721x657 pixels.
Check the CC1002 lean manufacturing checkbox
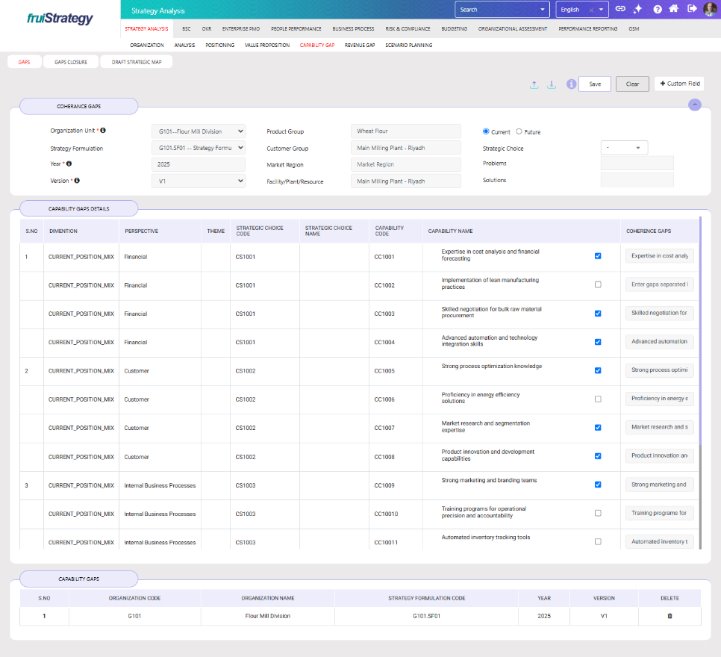[x=598, y=284]
